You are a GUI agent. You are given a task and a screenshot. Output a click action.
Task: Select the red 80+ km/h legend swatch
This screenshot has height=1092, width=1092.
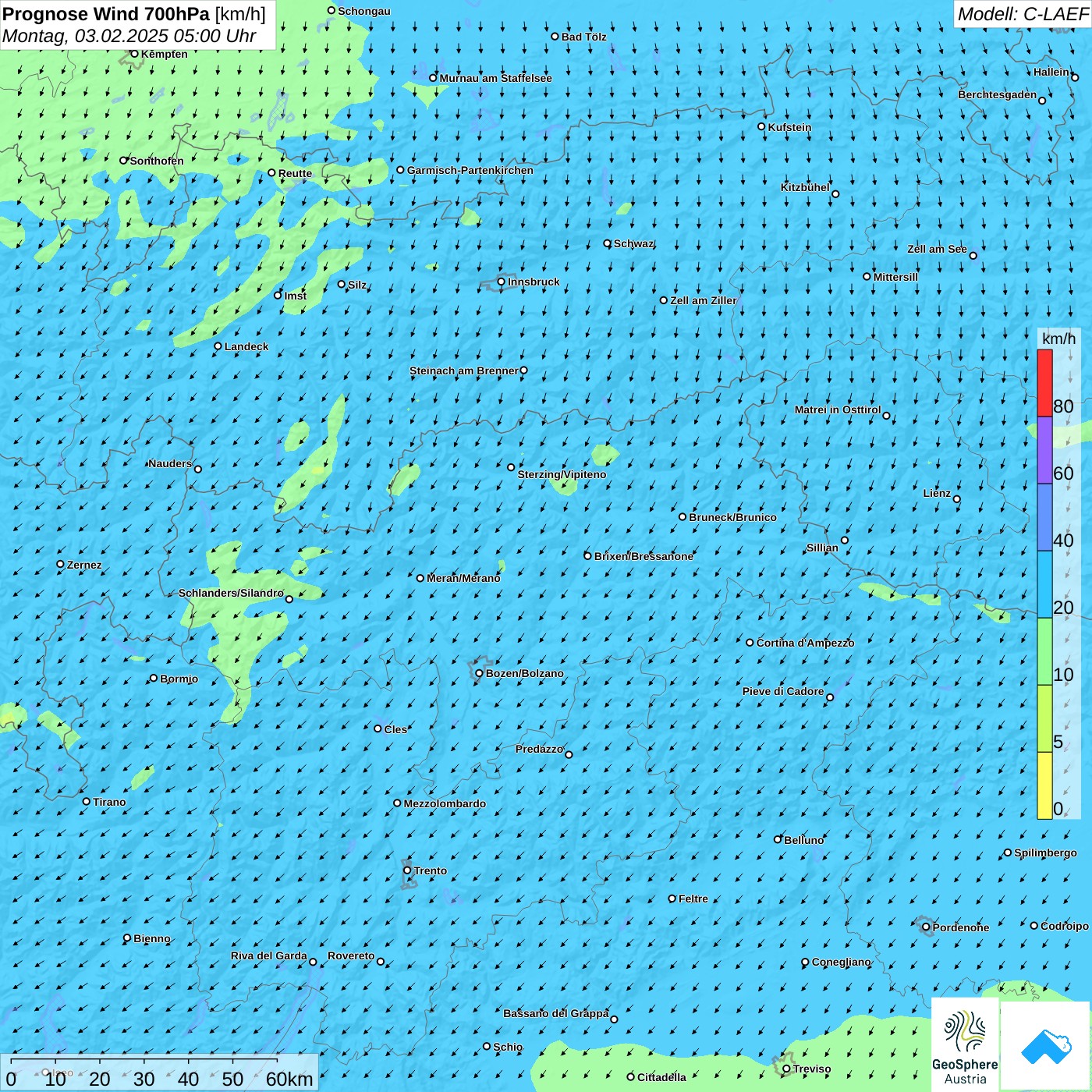click(x=1044, y=383)
